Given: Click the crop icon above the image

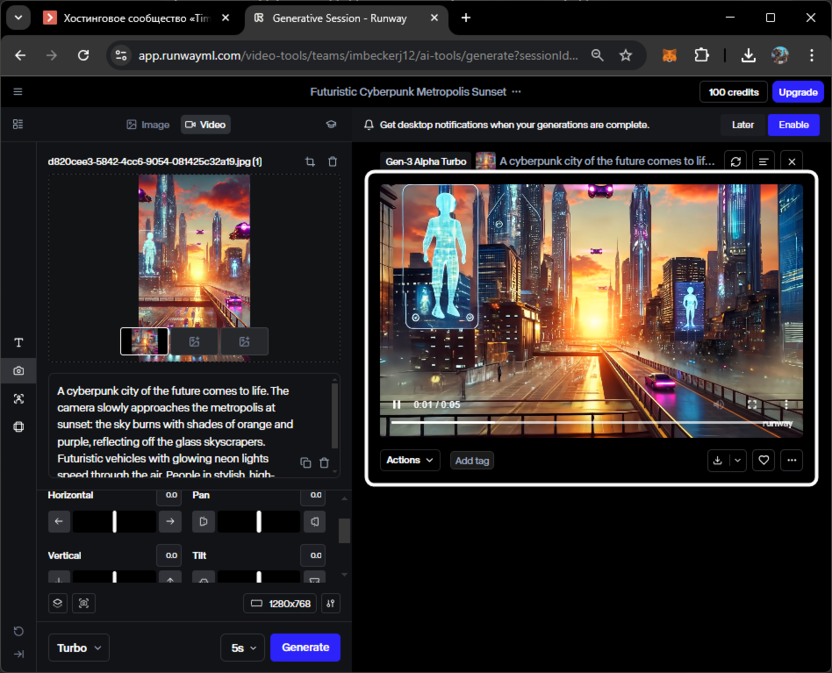Looking at the screenshot, I should pos(310,162).
